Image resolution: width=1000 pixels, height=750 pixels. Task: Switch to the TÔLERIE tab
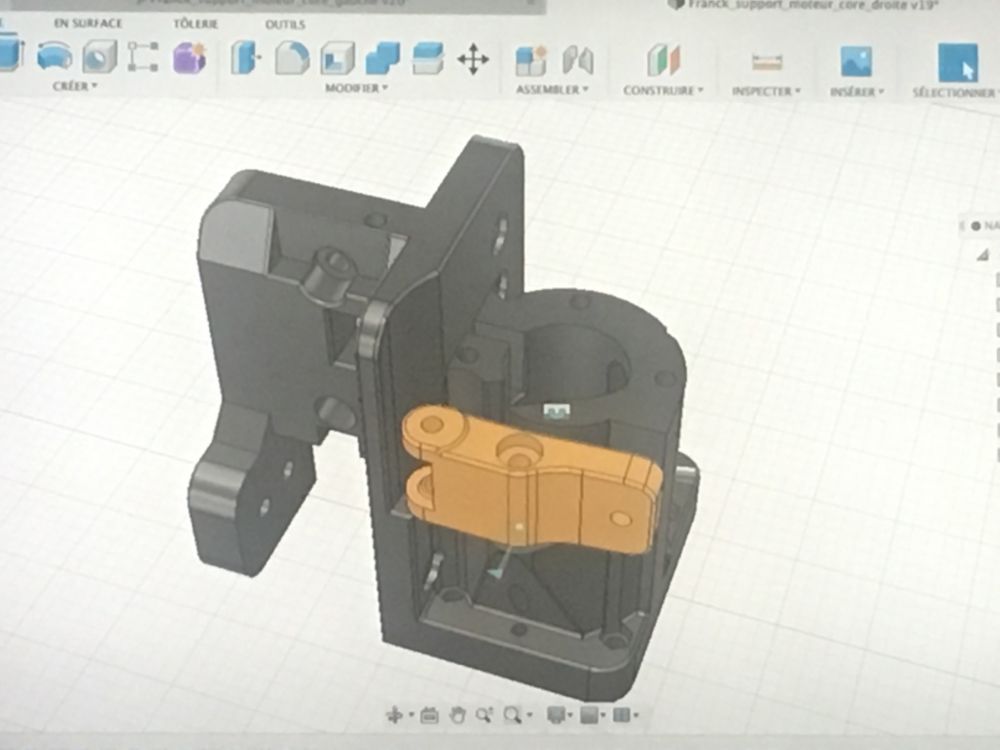[x=195, y=24]
